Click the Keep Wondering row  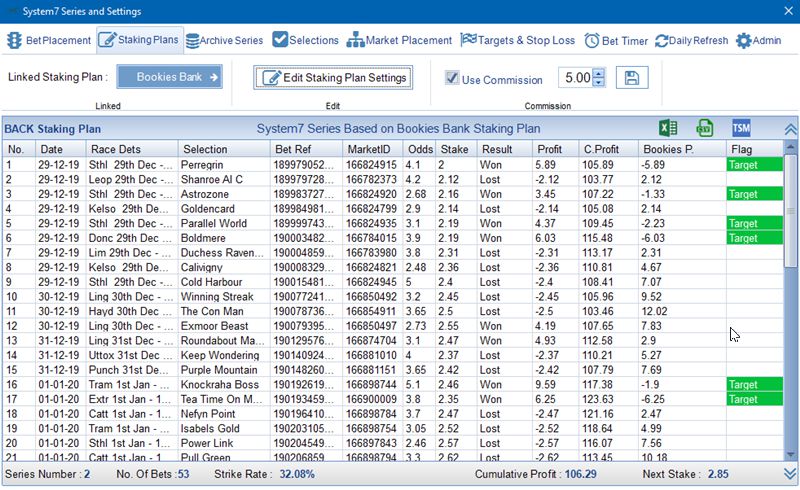tap(393, 355)
